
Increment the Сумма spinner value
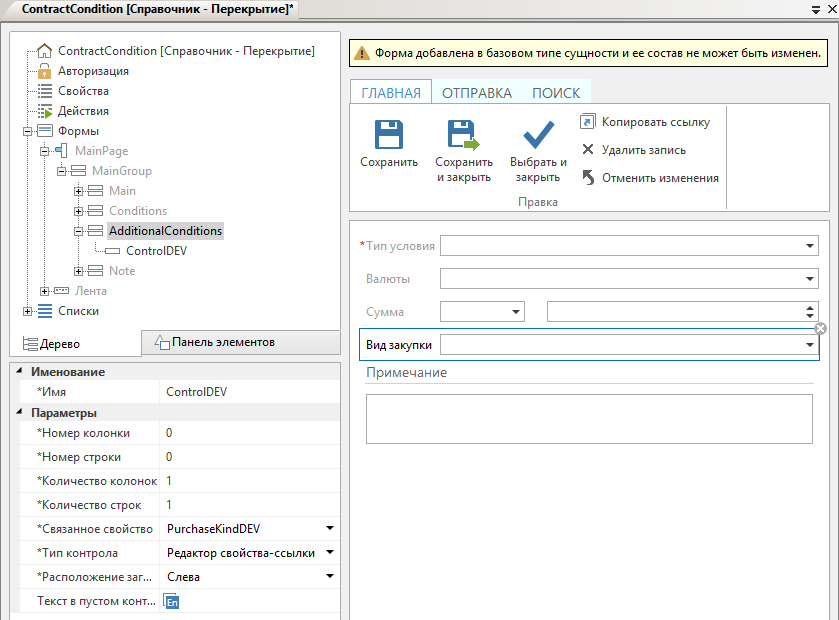810,307
